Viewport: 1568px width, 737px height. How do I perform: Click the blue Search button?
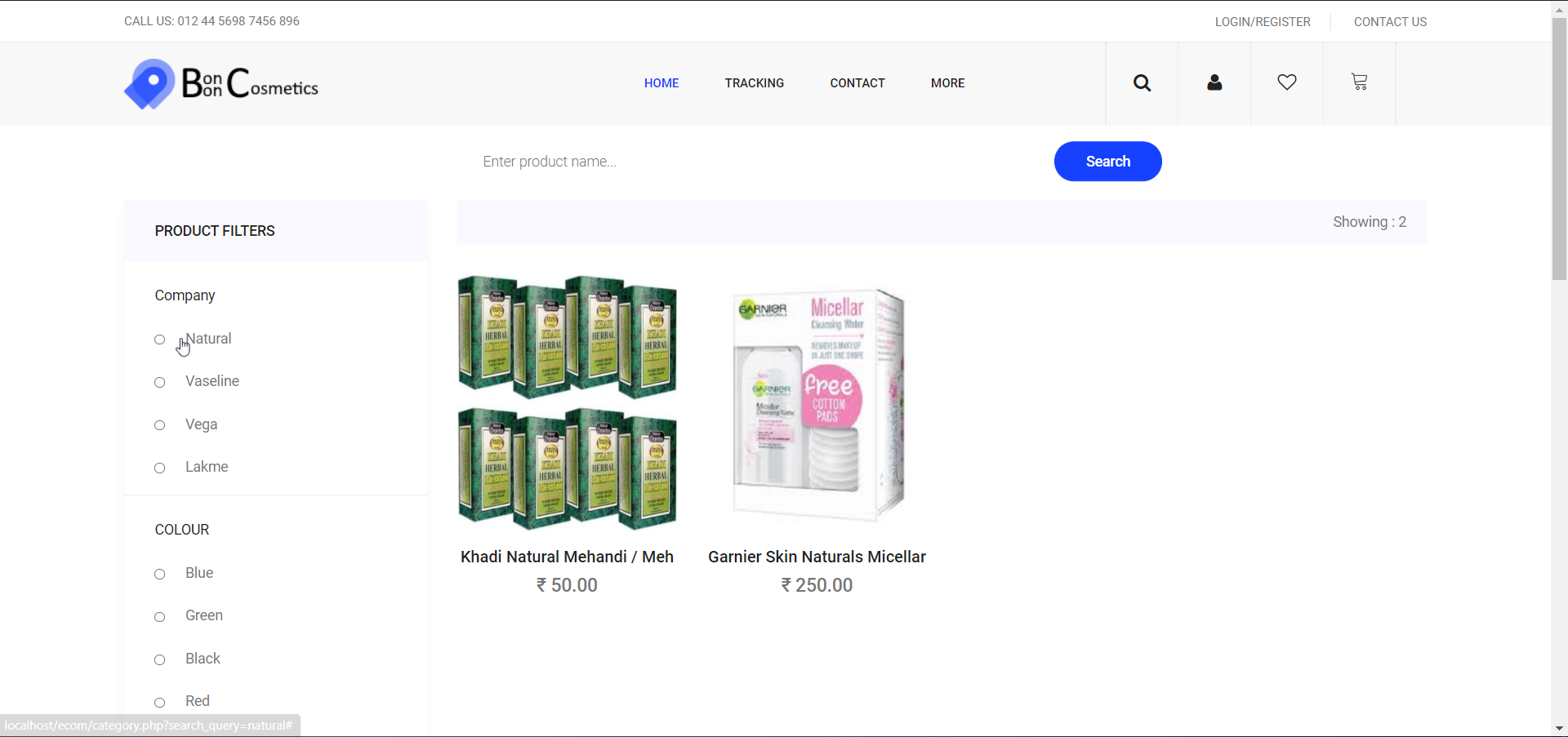(1108, 162)
